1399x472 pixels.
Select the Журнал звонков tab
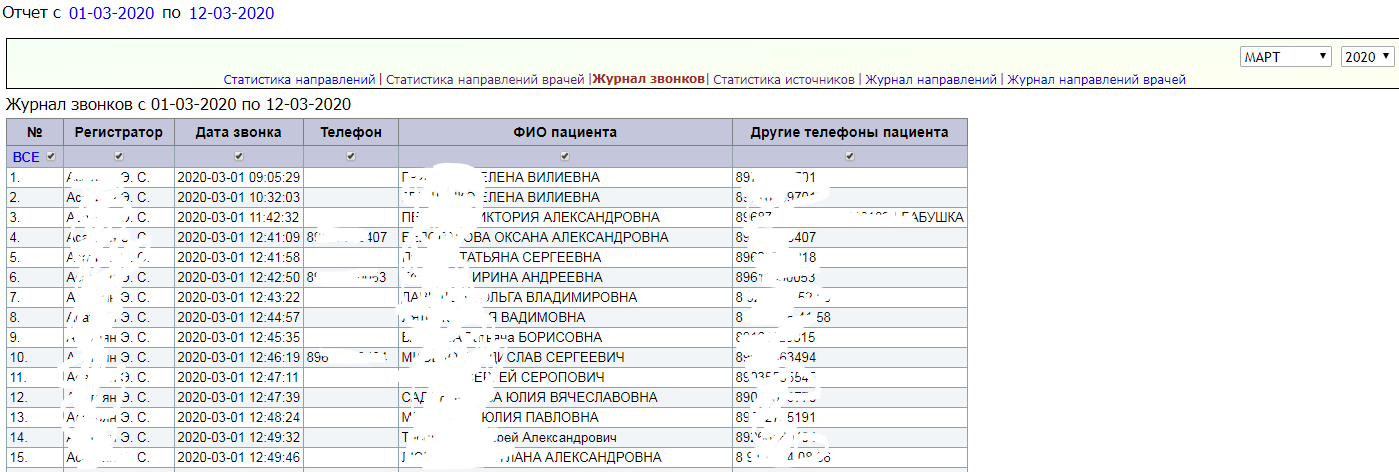pos(648,79)
